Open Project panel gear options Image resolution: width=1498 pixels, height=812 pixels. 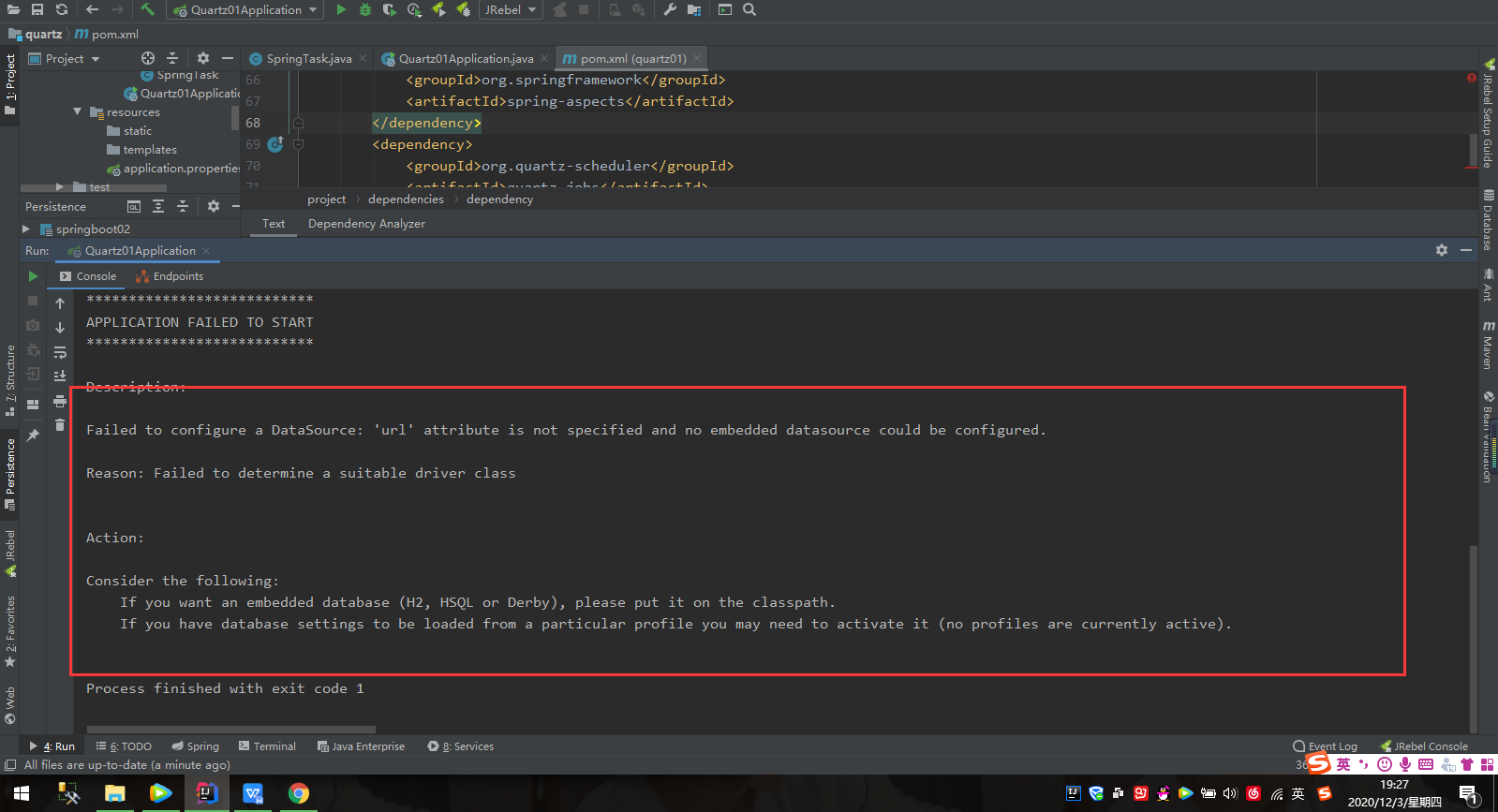(x=203, y=58)
